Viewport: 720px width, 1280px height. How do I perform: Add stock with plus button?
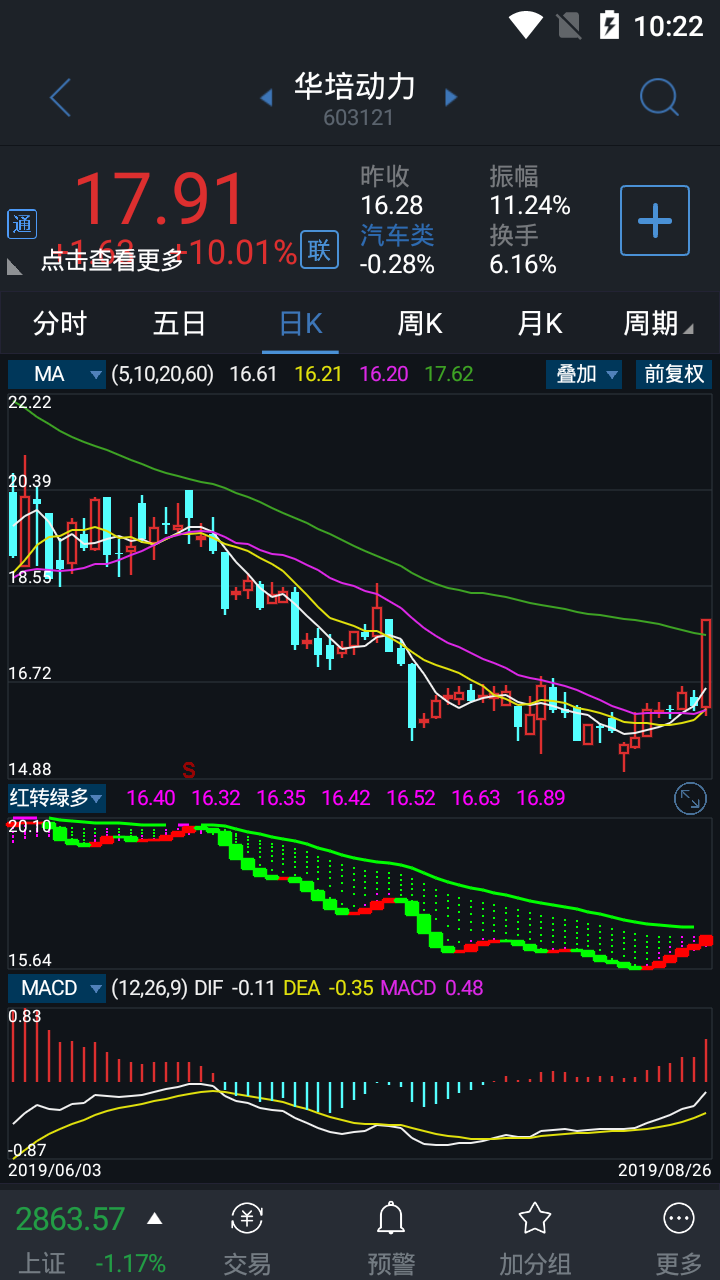[x=655, y=220]
